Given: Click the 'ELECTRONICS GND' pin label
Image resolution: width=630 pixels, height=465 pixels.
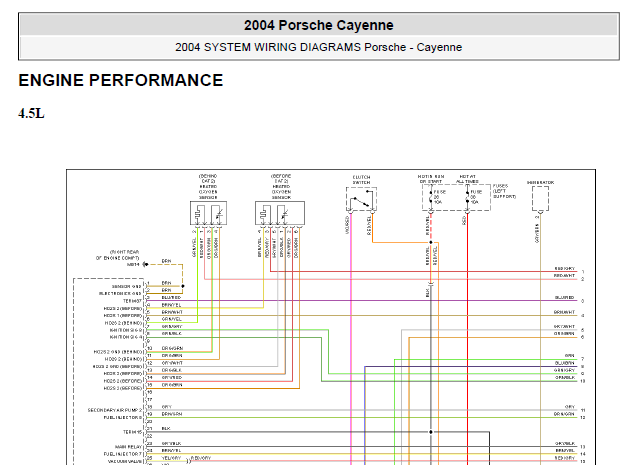Looking at the screenshot, I should (120, 294).
